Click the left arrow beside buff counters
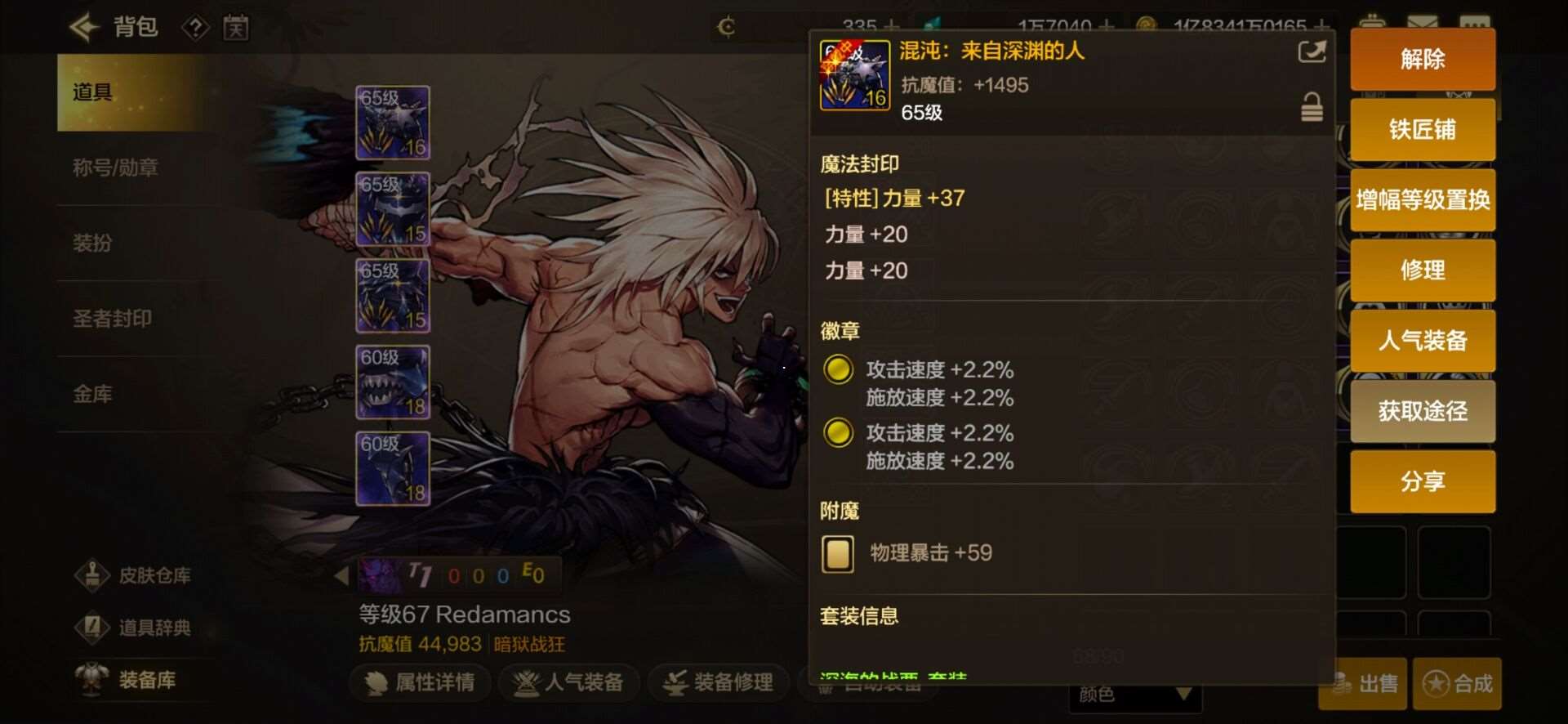Viewport: 1568px width, 724px height. point(341,575)
